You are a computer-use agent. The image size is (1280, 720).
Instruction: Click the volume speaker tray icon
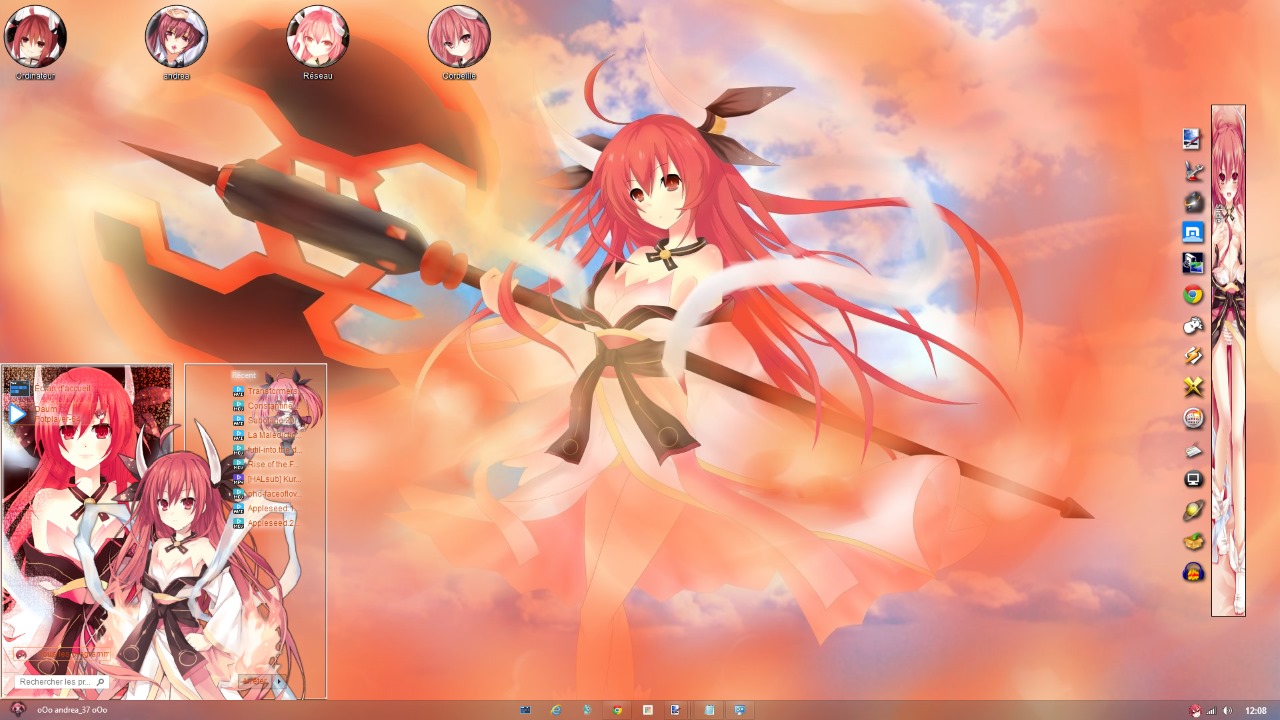1227,710
